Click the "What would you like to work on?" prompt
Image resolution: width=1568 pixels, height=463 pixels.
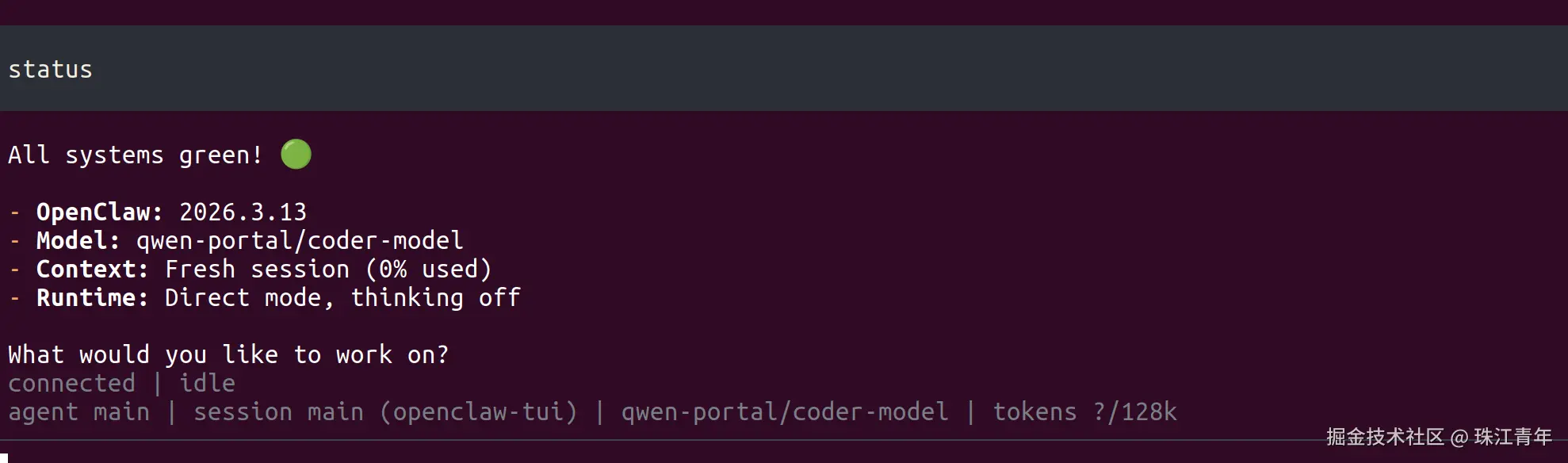(228, 355)
